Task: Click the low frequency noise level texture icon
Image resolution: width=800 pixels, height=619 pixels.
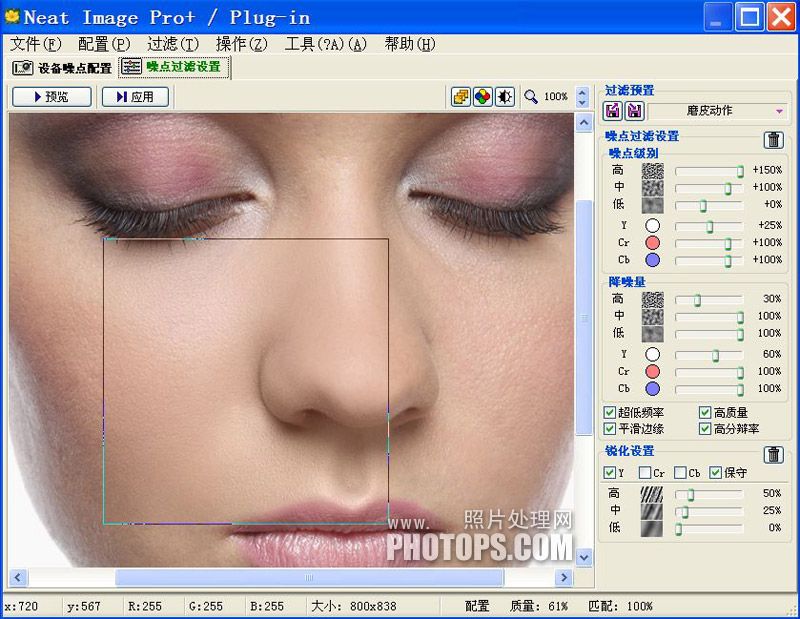Action: [653, 205]
